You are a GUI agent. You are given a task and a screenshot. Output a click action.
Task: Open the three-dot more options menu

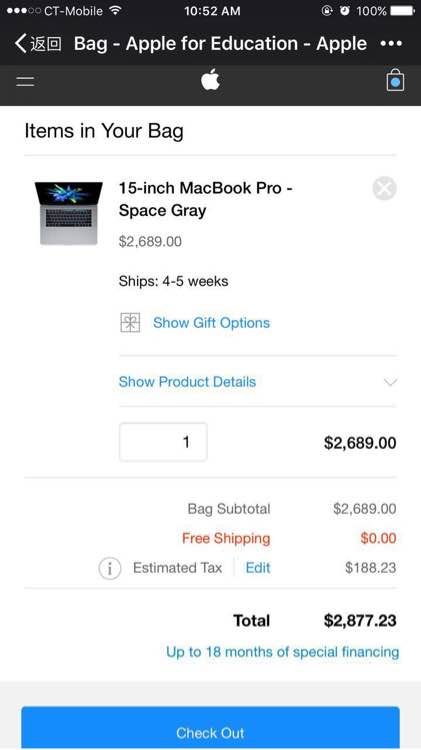coord(391,44)
